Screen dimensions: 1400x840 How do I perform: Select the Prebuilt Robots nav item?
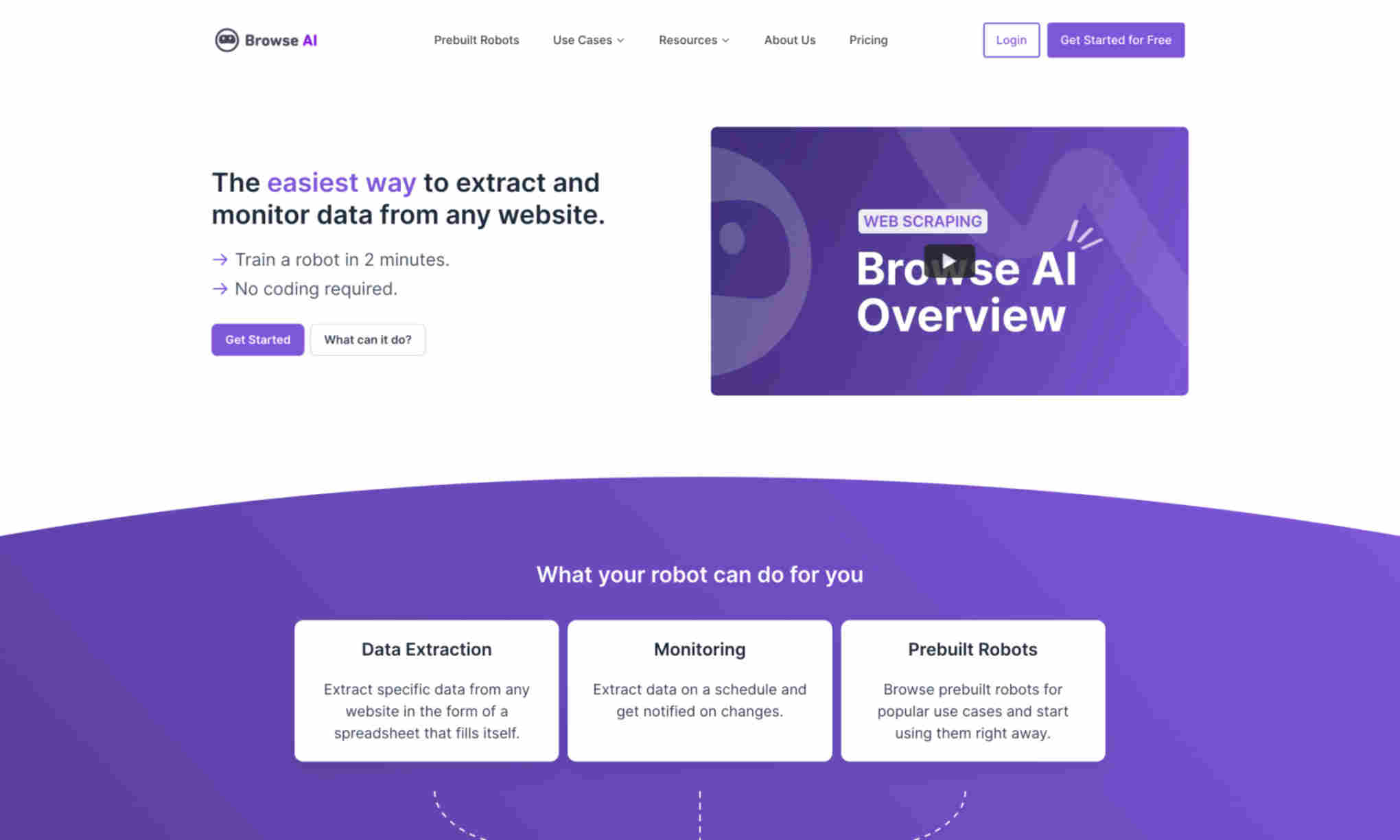[476, 40]
